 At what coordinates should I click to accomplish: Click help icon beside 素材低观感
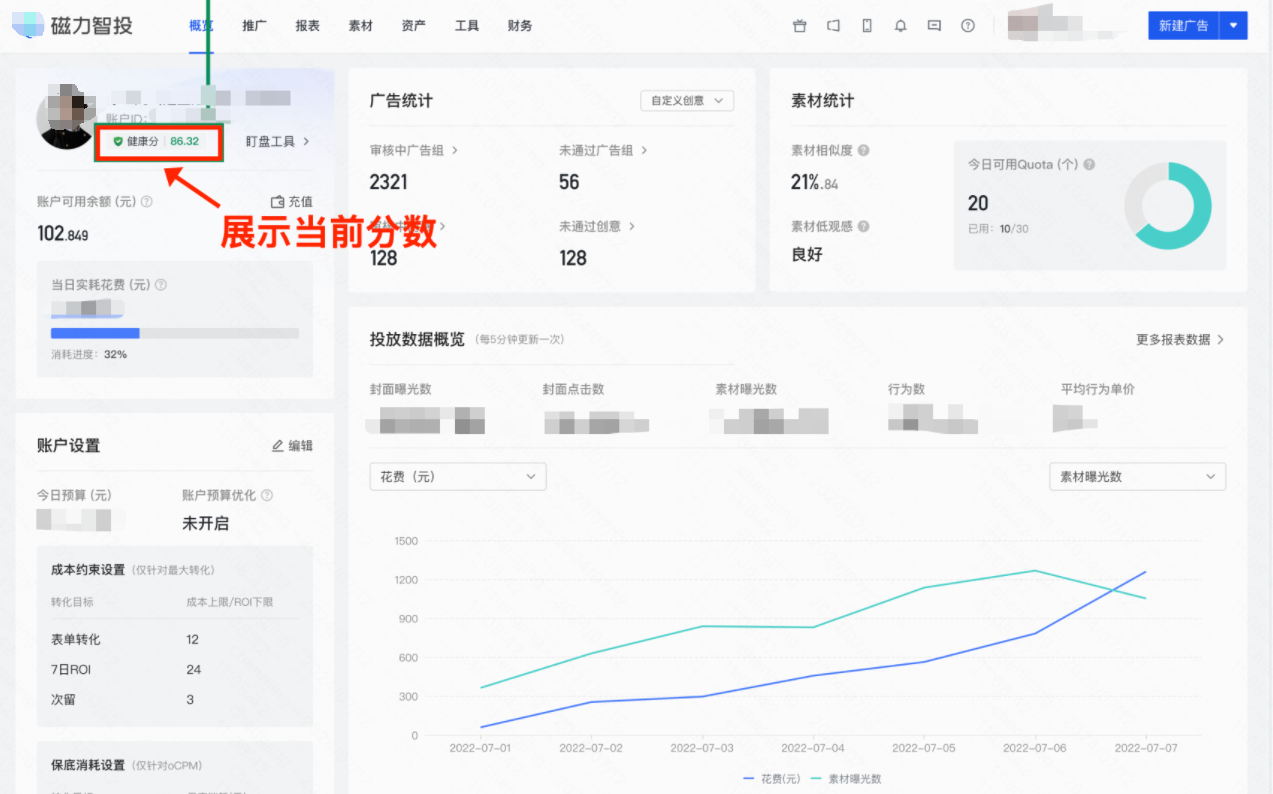coord(863,226)
